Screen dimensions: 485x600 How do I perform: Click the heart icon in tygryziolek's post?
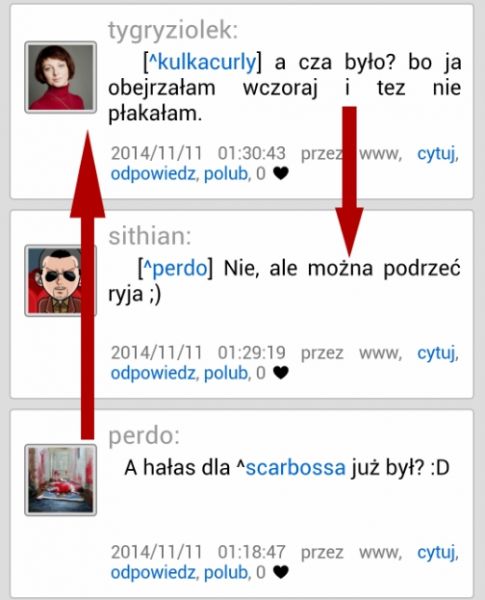[x=281, y=174]
